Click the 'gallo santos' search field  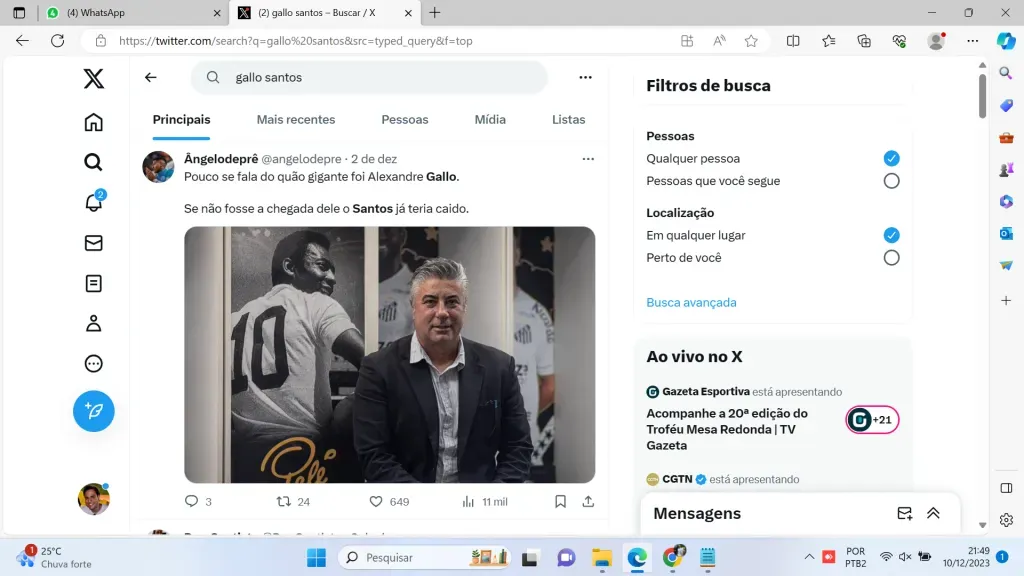(369, 77)
